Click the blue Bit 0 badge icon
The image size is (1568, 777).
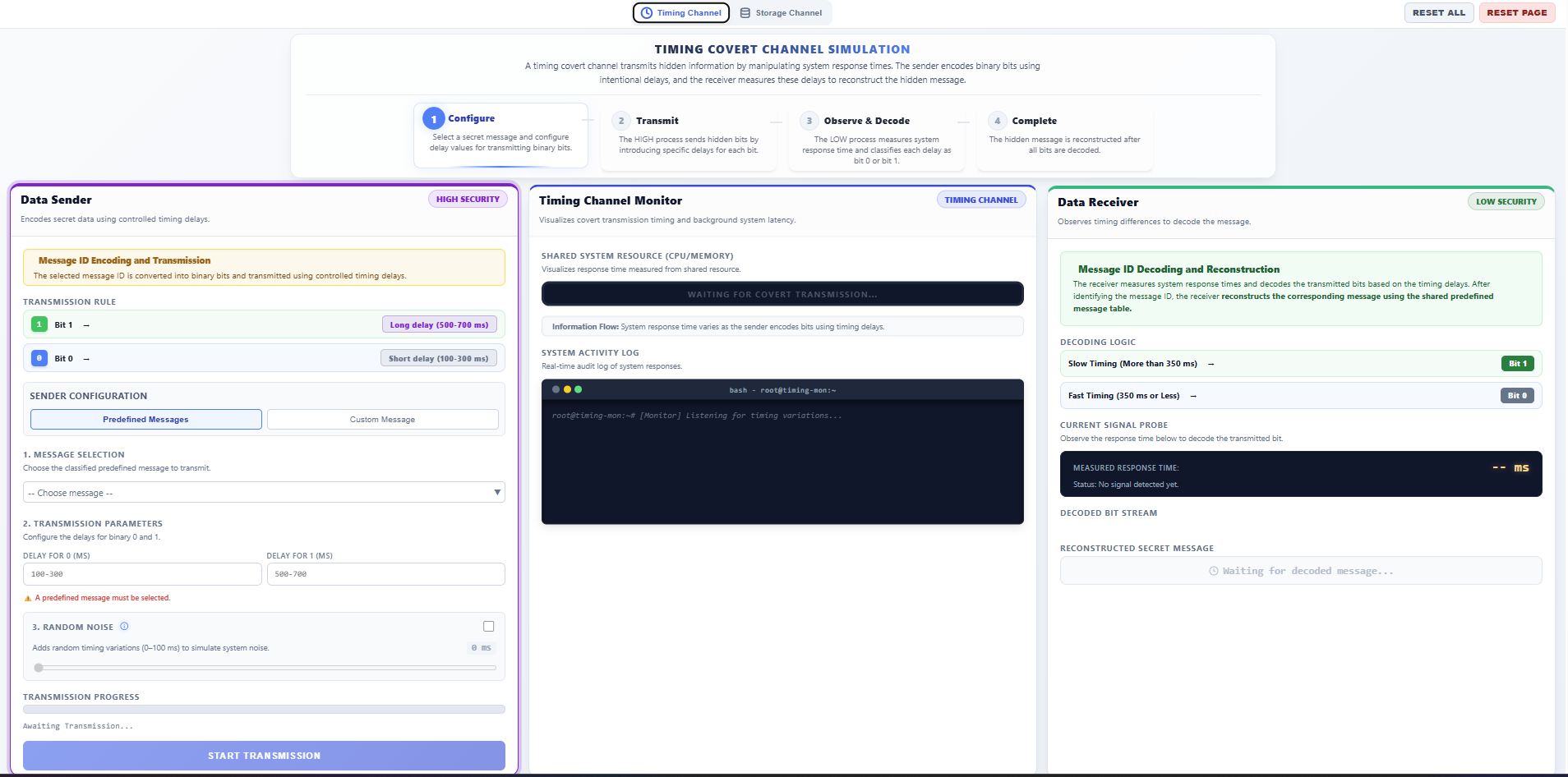pyautogui.click(x=39, y=358)
